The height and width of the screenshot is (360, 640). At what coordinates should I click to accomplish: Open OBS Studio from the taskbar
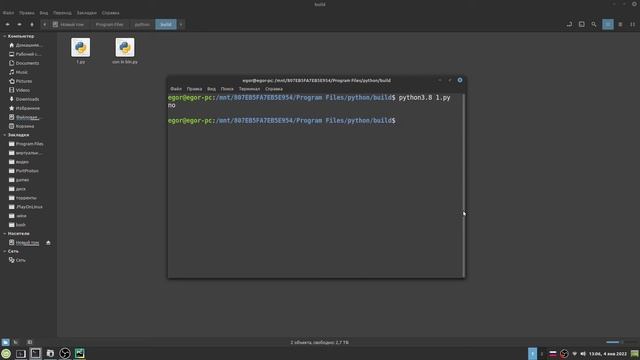(64, 353)
